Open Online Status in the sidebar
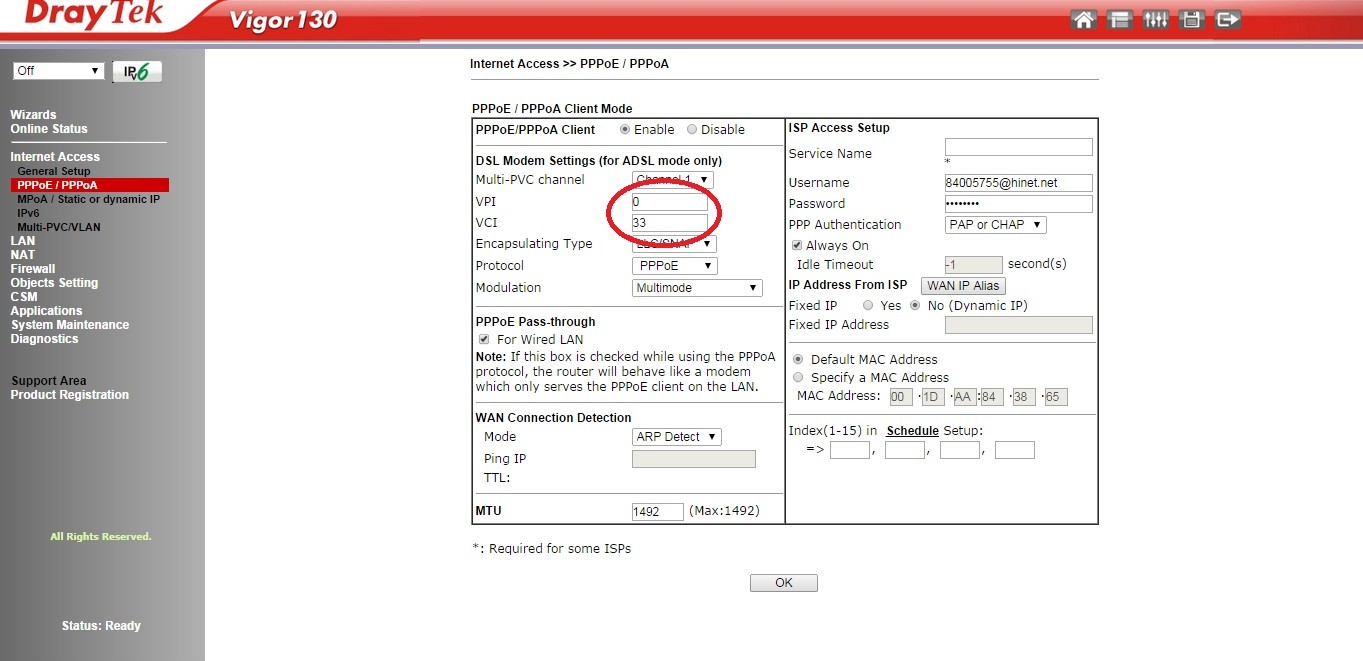 tap(49, 129)
